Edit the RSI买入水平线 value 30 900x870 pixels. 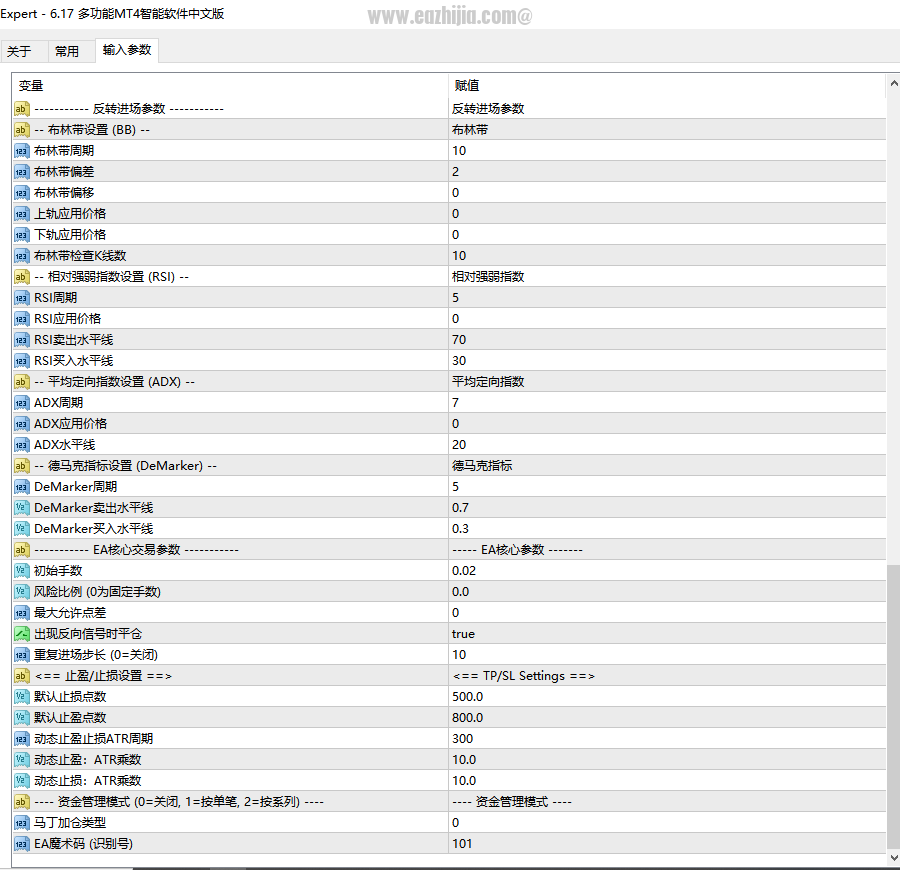click(667, 360)
